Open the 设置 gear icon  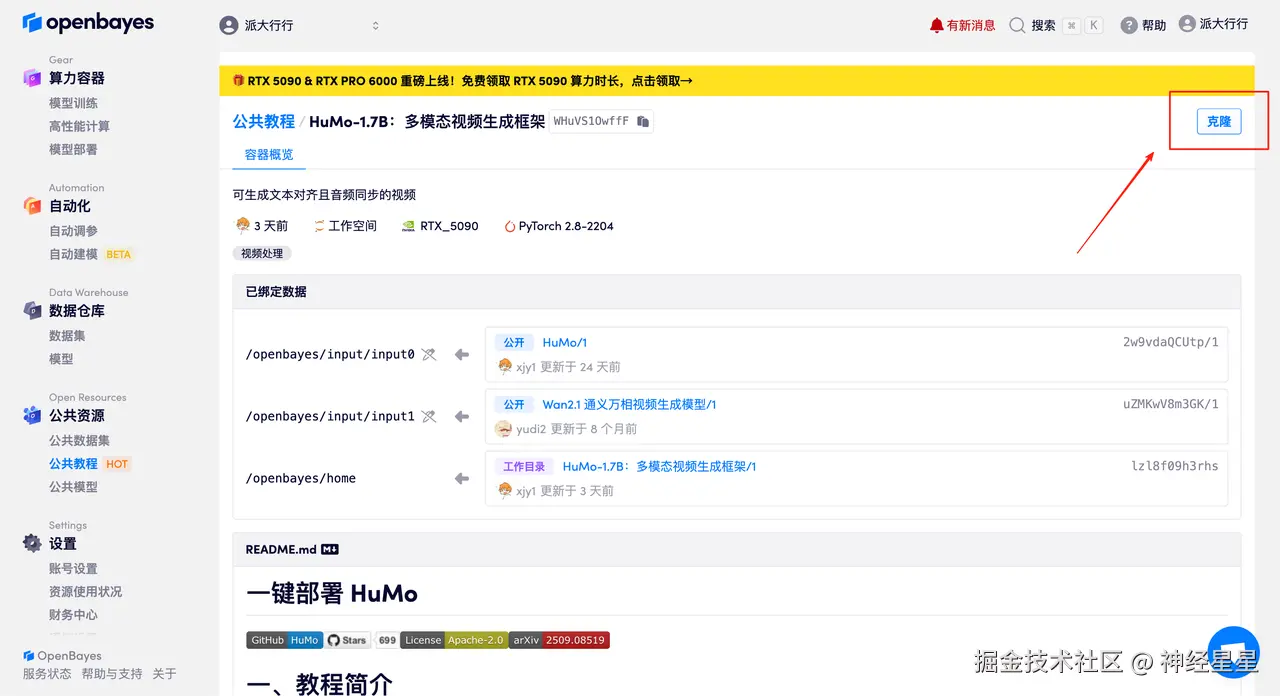tap(32, 543)
